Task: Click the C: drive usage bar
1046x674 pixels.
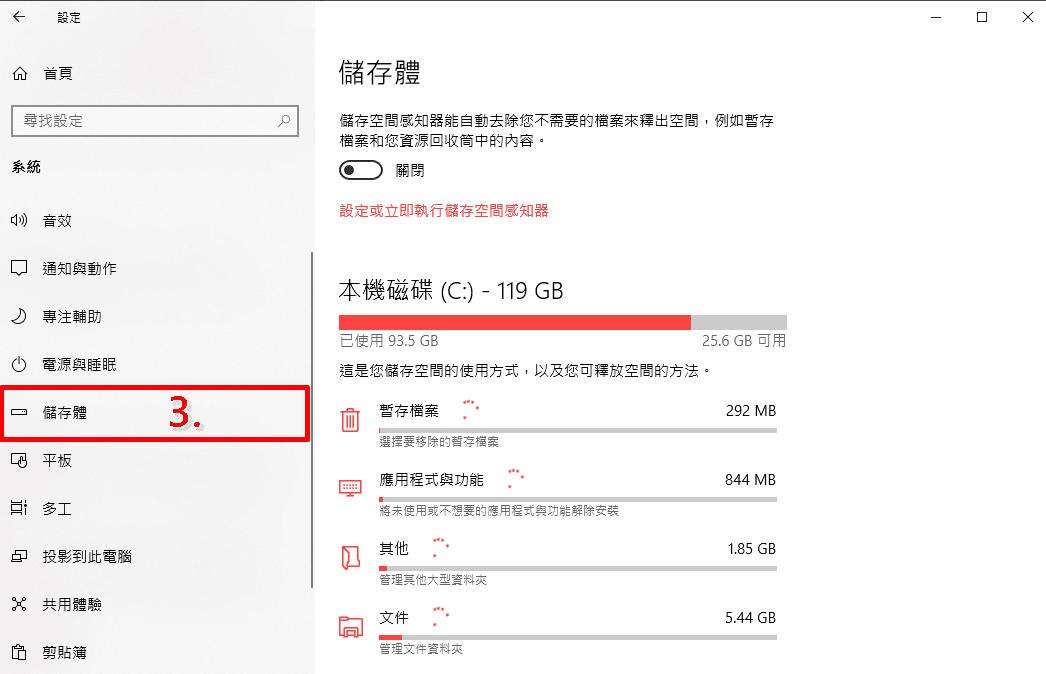Action: tap(562, 322)
